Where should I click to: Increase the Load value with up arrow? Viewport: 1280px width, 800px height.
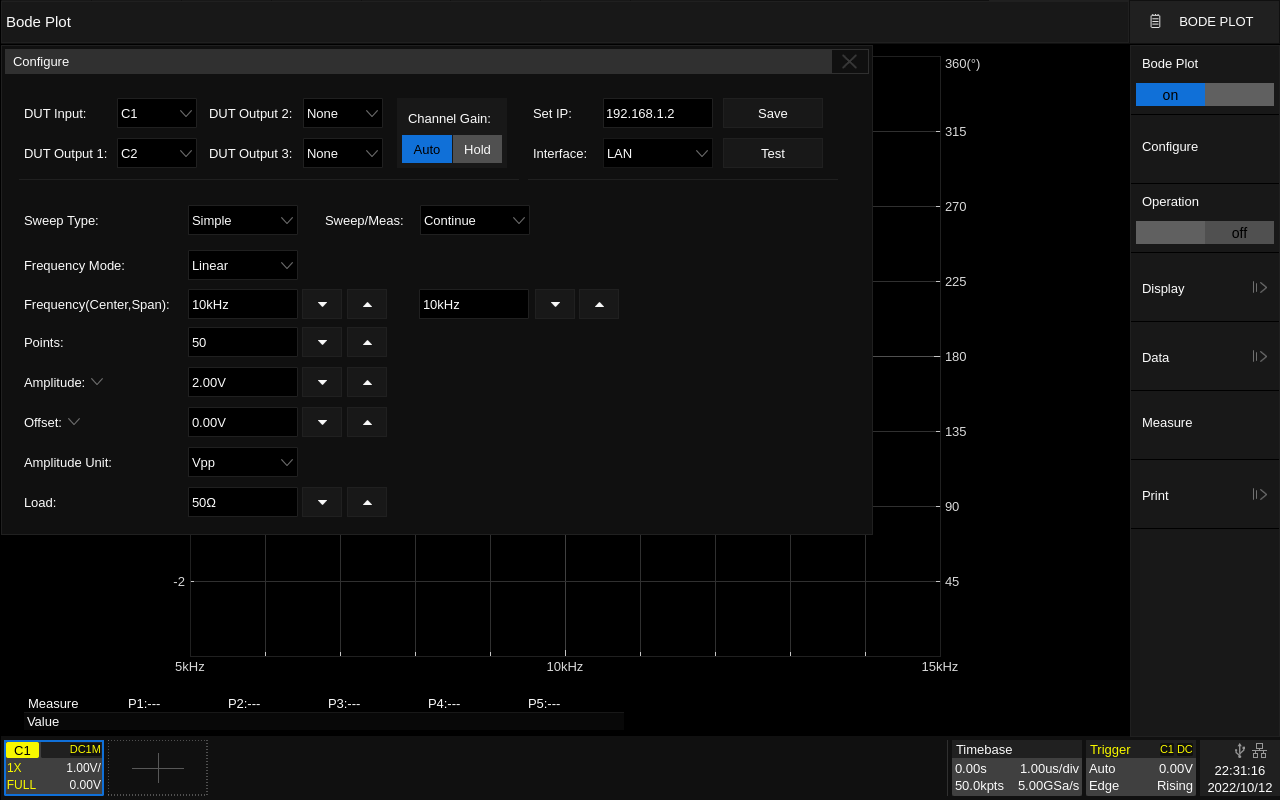pyautogui.click(x=367, y=502)
